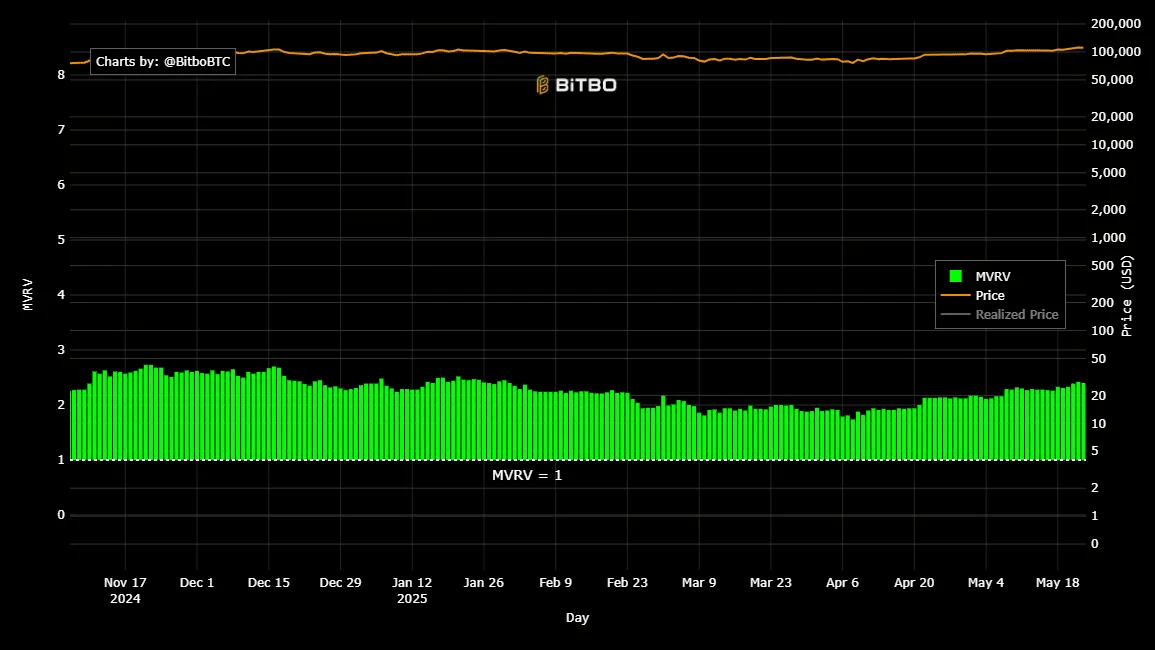Click the green MVRV legend swatch
1155x650 pixels.
tap(955, 276)
